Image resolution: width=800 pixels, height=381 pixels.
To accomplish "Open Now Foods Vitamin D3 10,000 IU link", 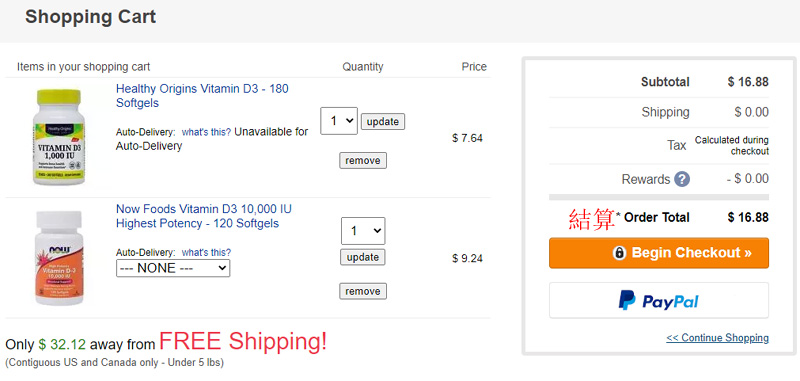I will tap(204, 216).
